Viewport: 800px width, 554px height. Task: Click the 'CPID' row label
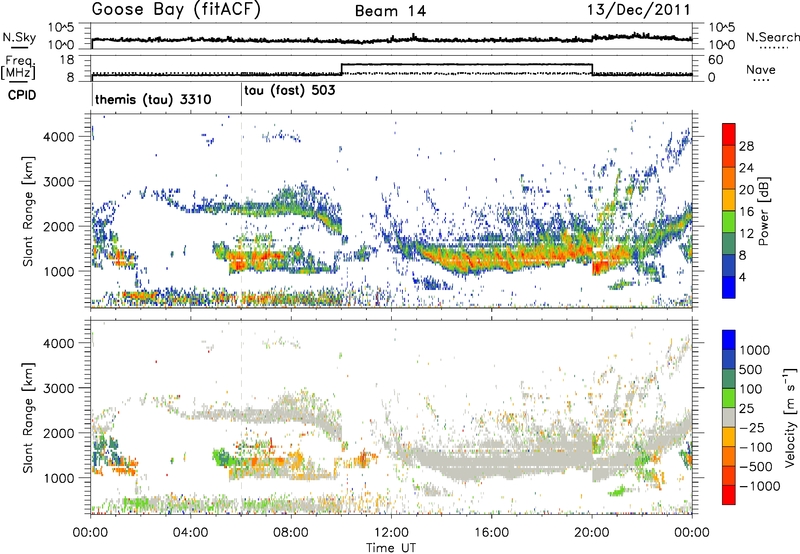click(x=22, y=95)
